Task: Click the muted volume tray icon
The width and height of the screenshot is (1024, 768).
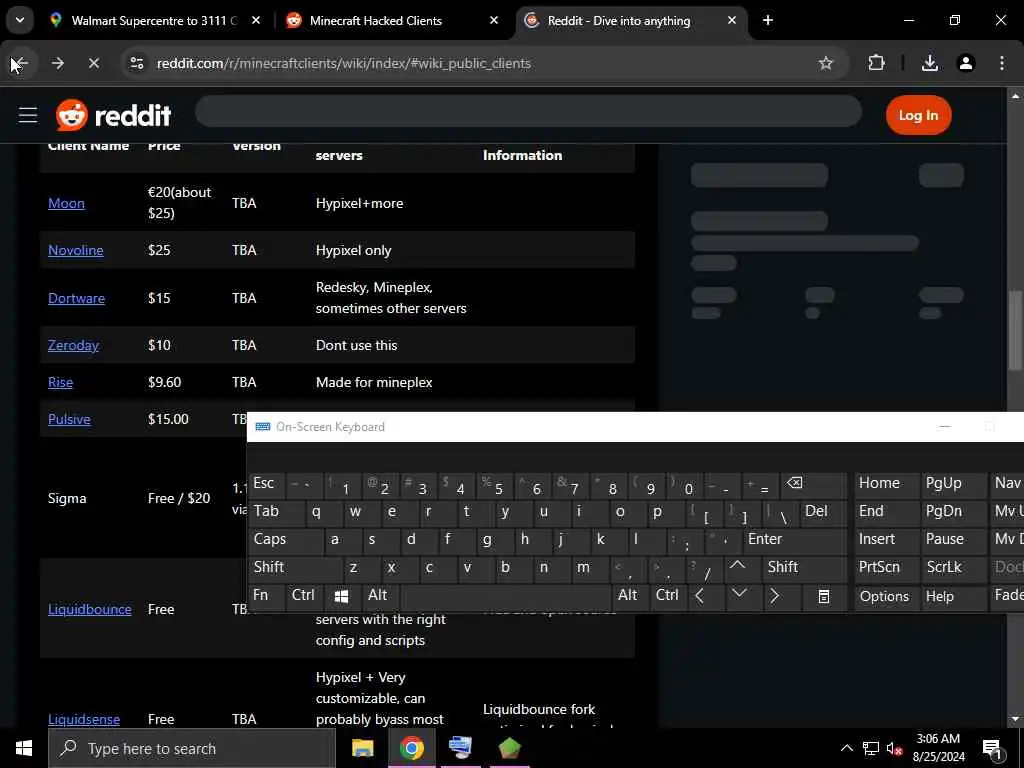Action: click(895, 748)
